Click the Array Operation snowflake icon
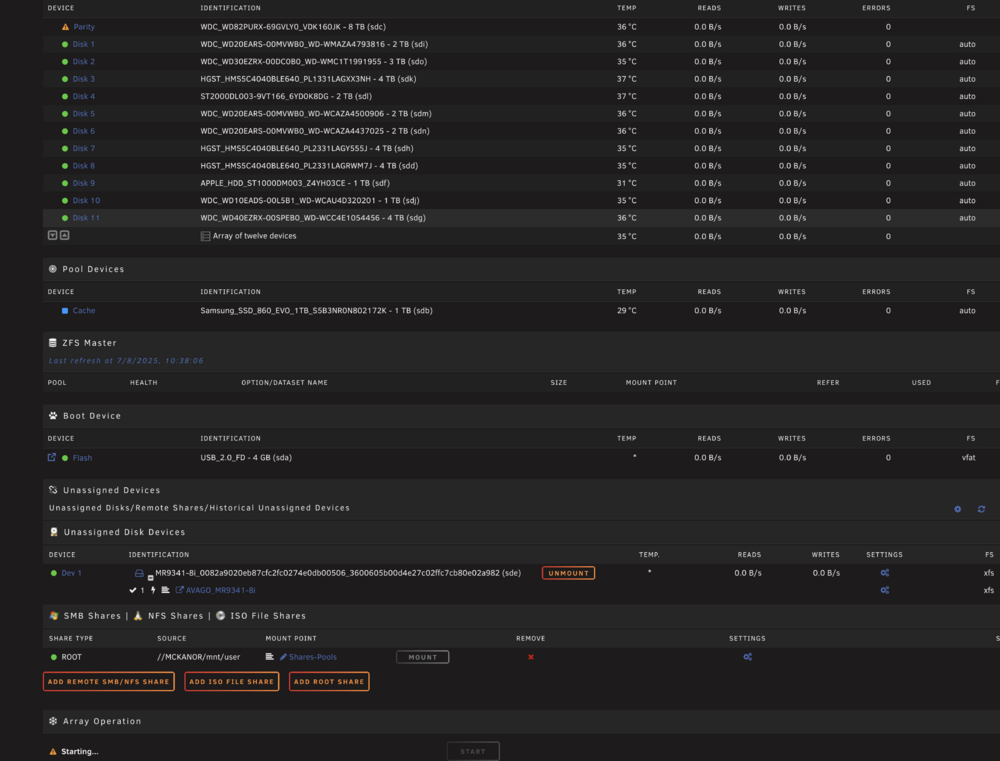 (53, 721)
